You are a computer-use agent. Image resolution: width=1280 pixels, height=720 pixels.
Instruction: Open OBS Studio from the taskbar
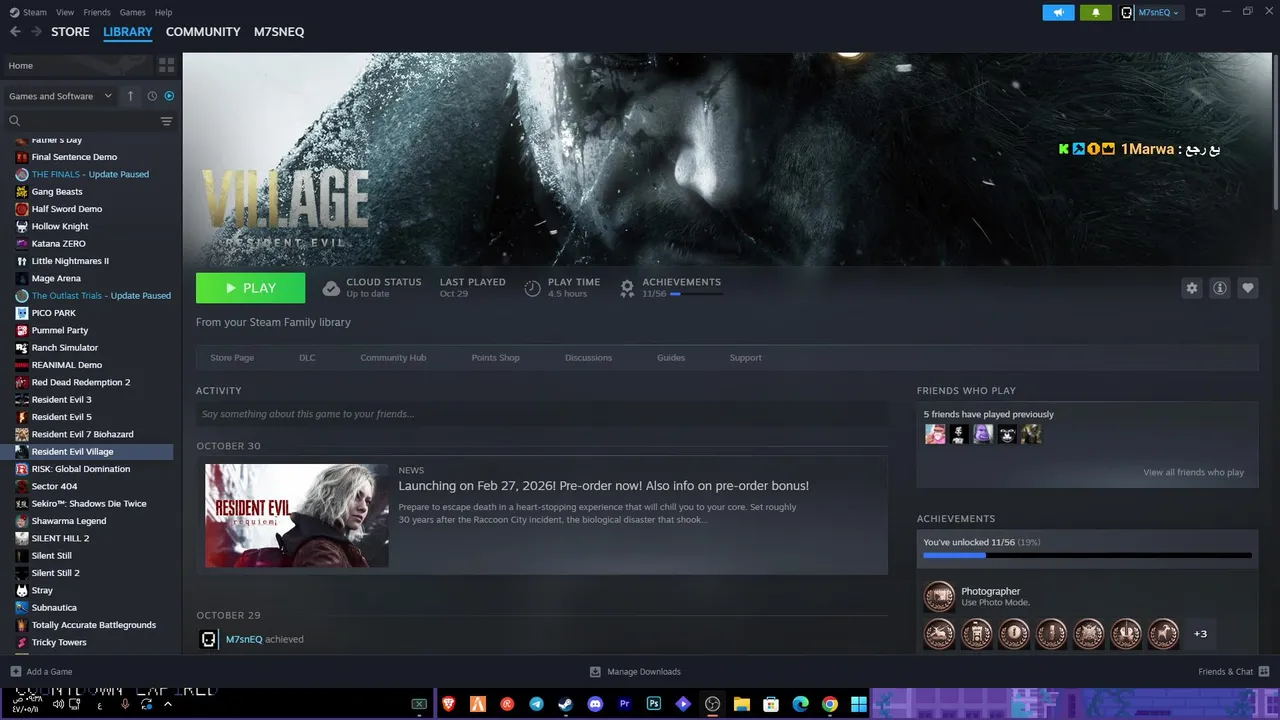(x=712, y=704)
